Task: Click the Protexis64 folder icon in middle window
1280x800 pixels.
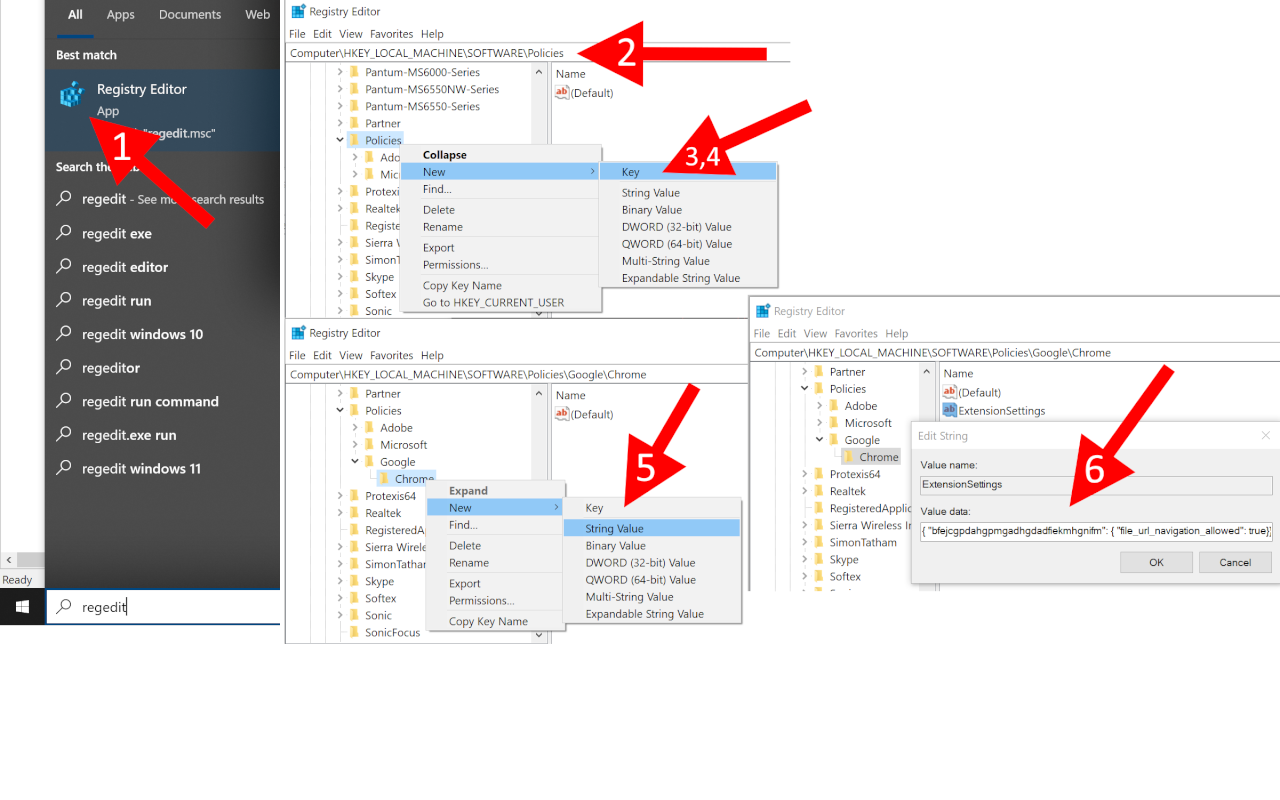Action: point(353,496)
